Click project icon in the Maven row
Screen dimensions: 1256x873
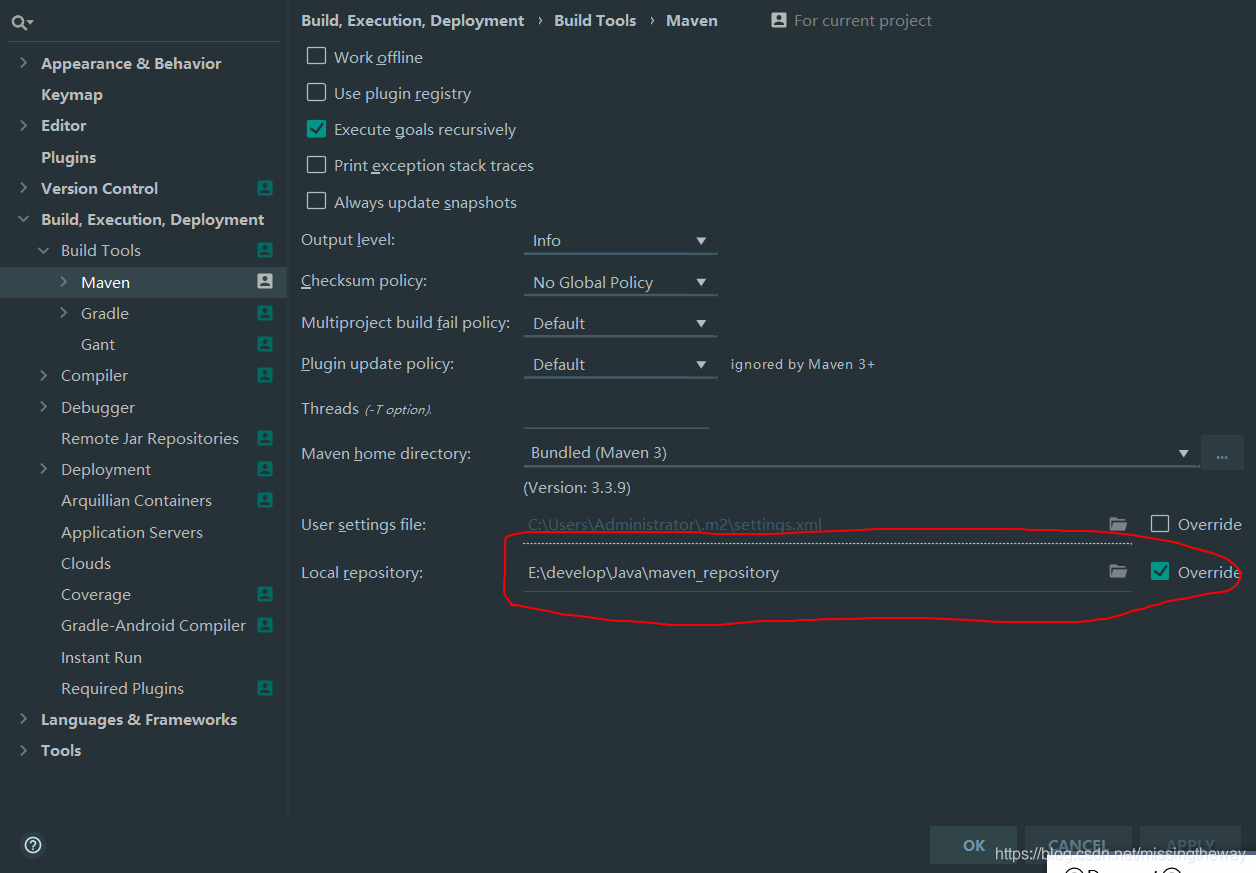(x=265, y=282)
